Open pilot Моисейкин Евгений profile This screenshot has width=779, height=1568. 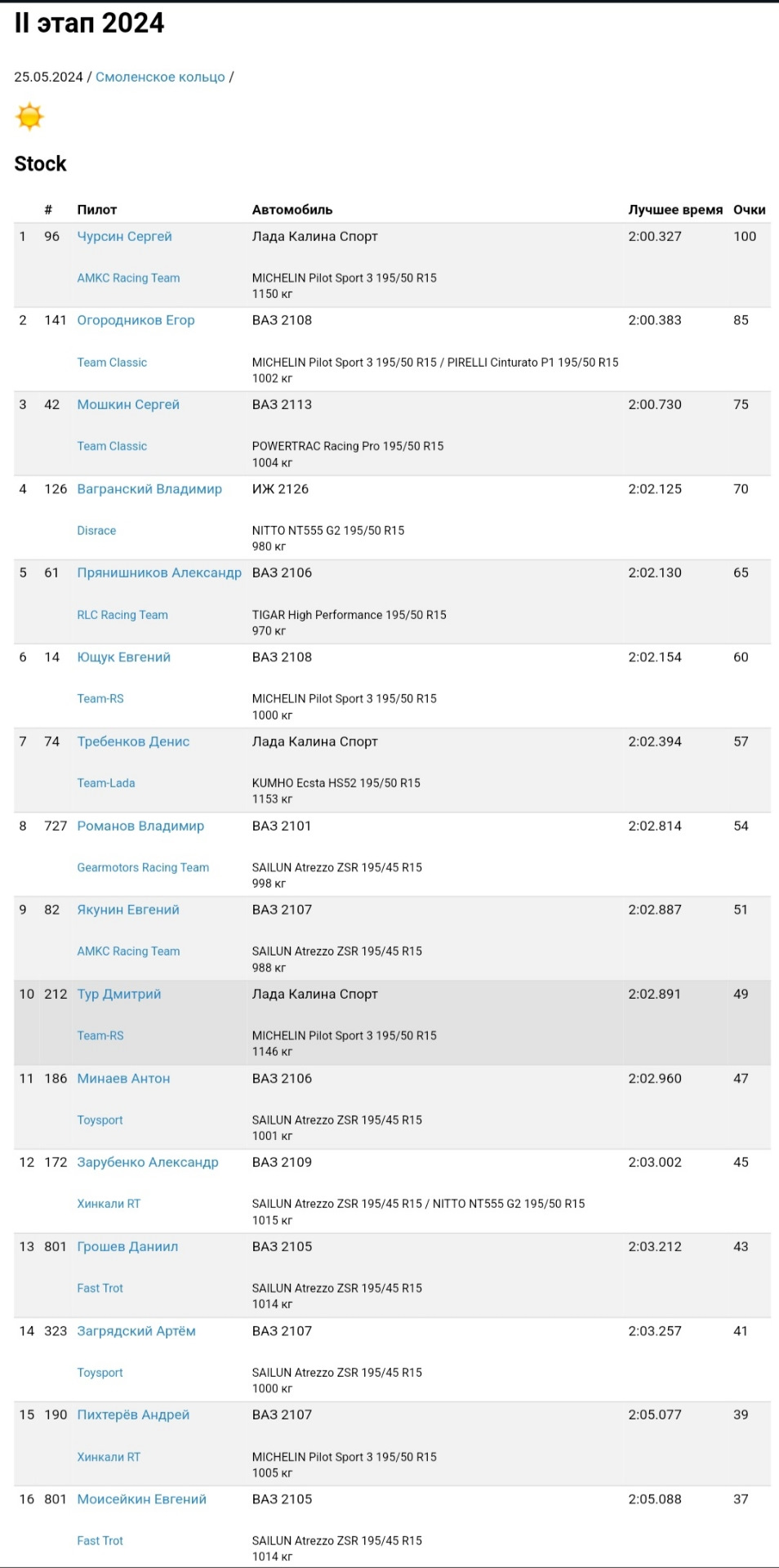pos(141,1499)
